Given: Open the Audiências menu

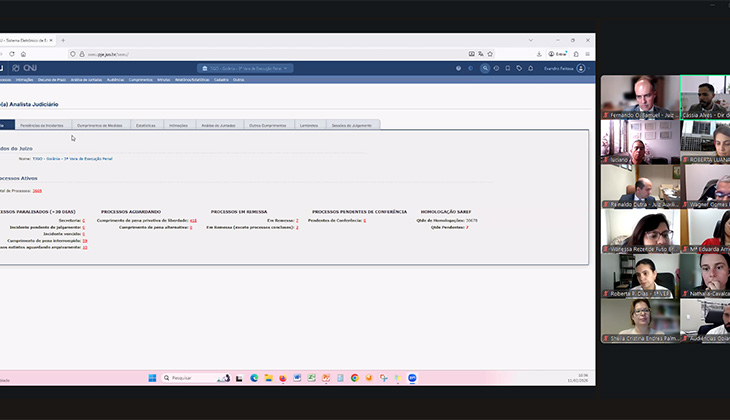Looking at the screenshot, I should (x=115, y=80).
